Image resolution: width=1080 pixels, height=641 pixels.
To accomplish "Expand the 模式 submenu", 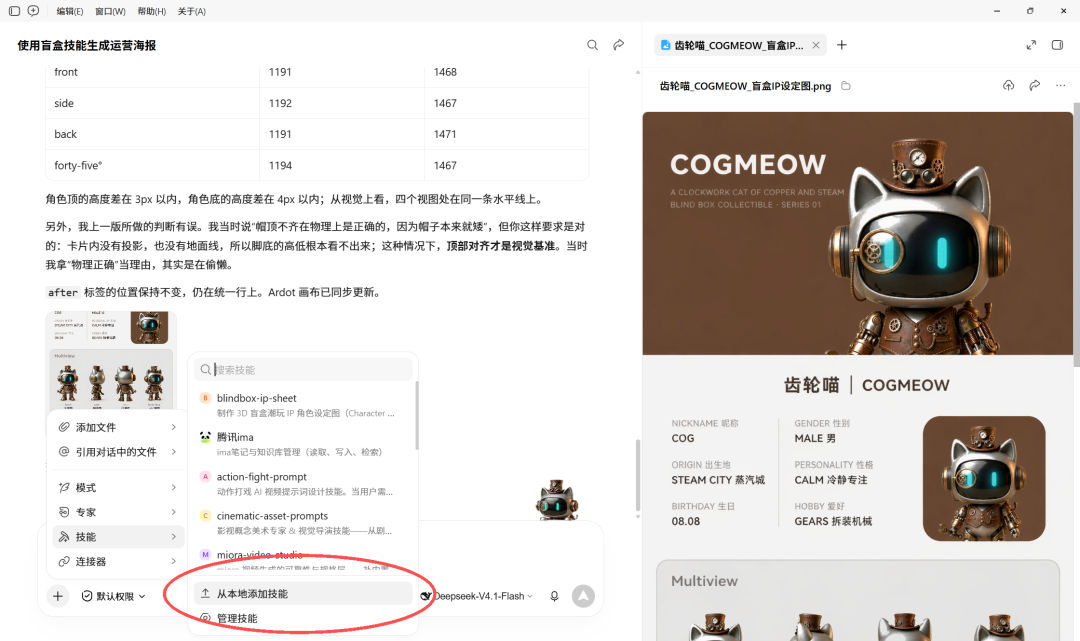I will (118, 487).
